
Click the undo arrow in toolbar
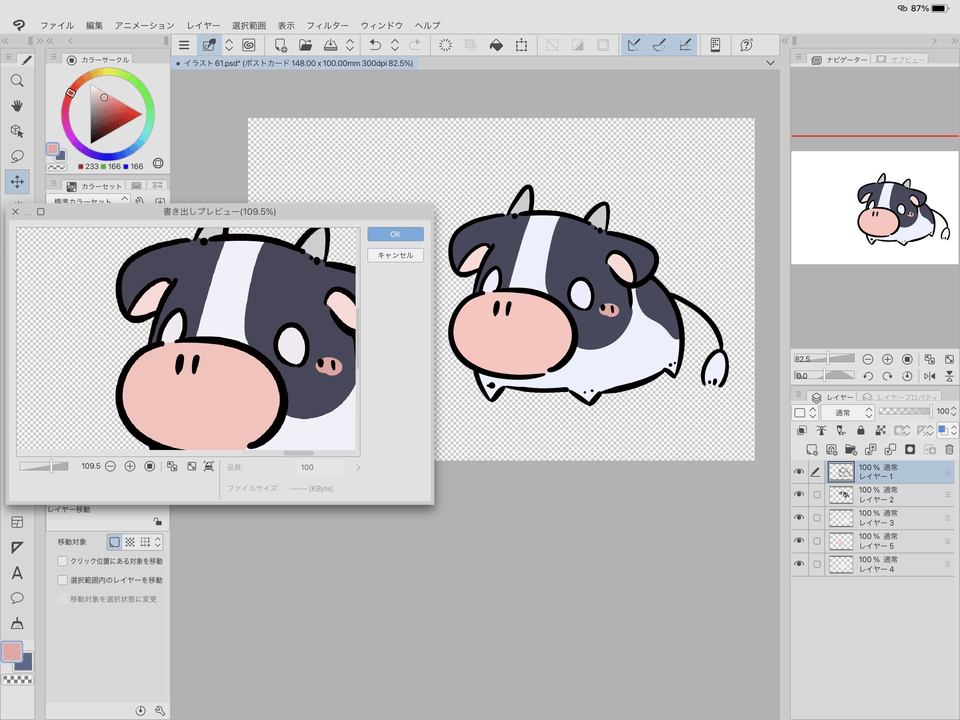point(375,45)
